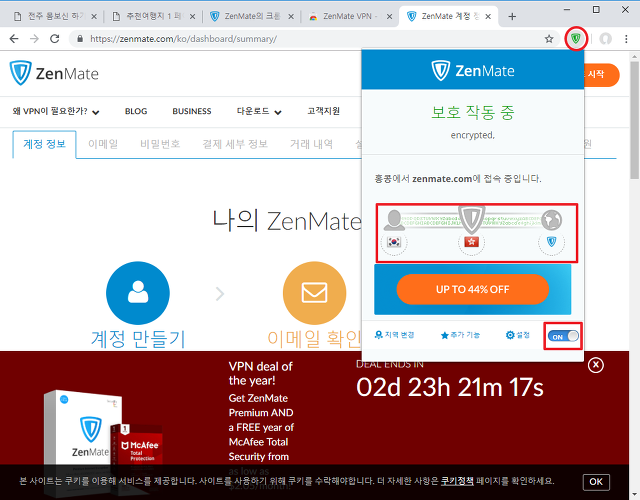Screen dimensions: 640x500
Task: Close the ZenMate VPN browser tab
Action: [389, 17]
